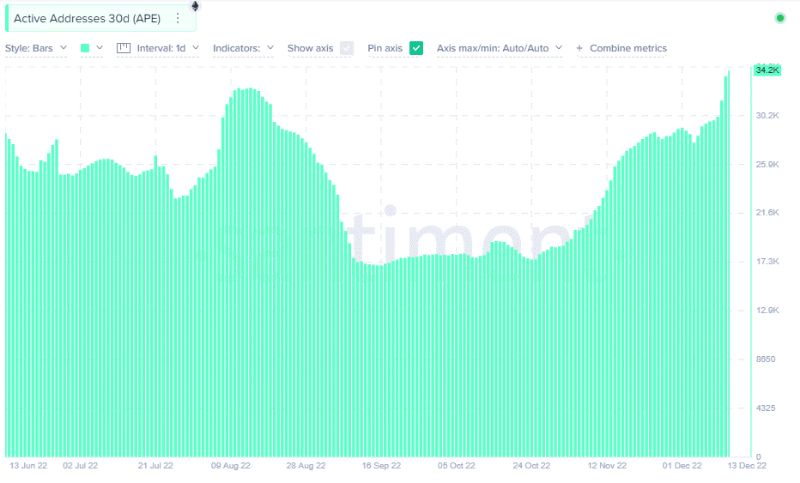Open the Indicators dropdown
Image resolution: width=800 pixels, height=483 pixels.
pos(243,48)
